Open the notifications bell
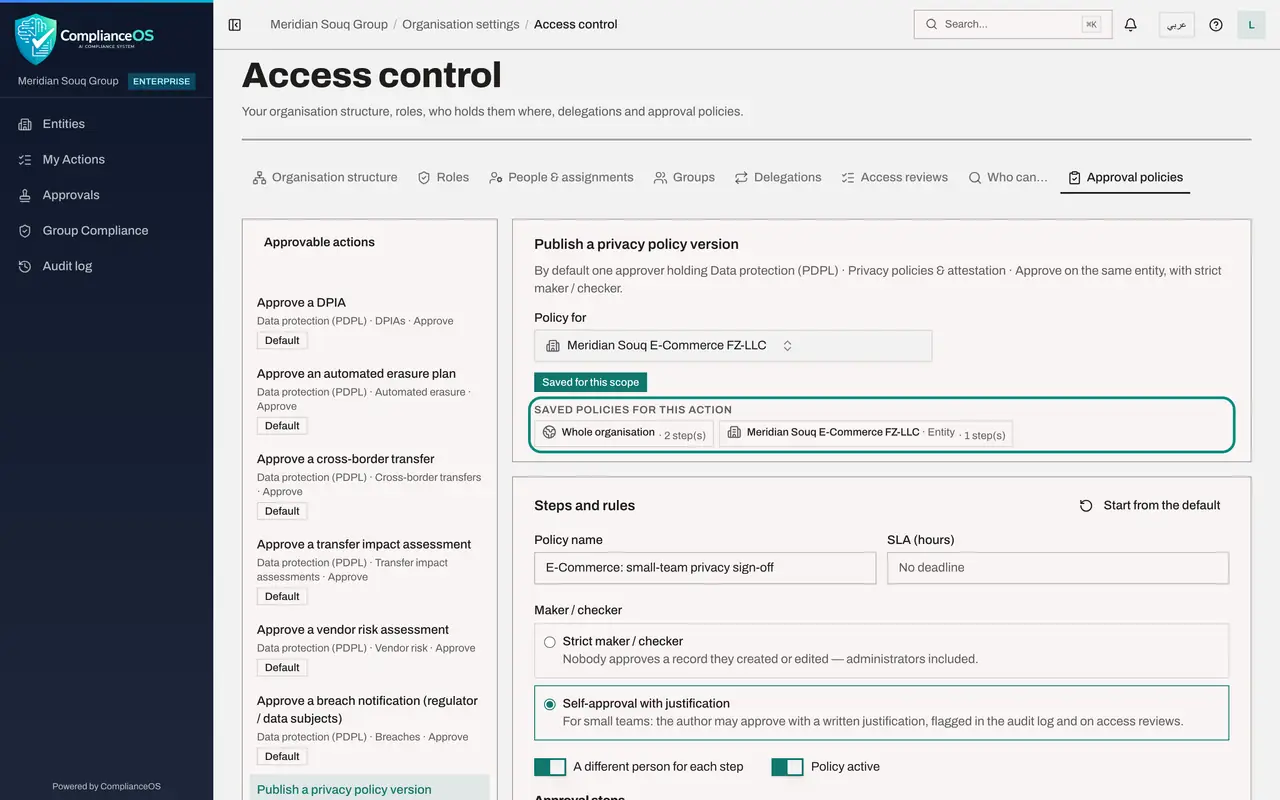Screen dimensions: 1280x800 pyautogui.click(x=1131, y=25)
